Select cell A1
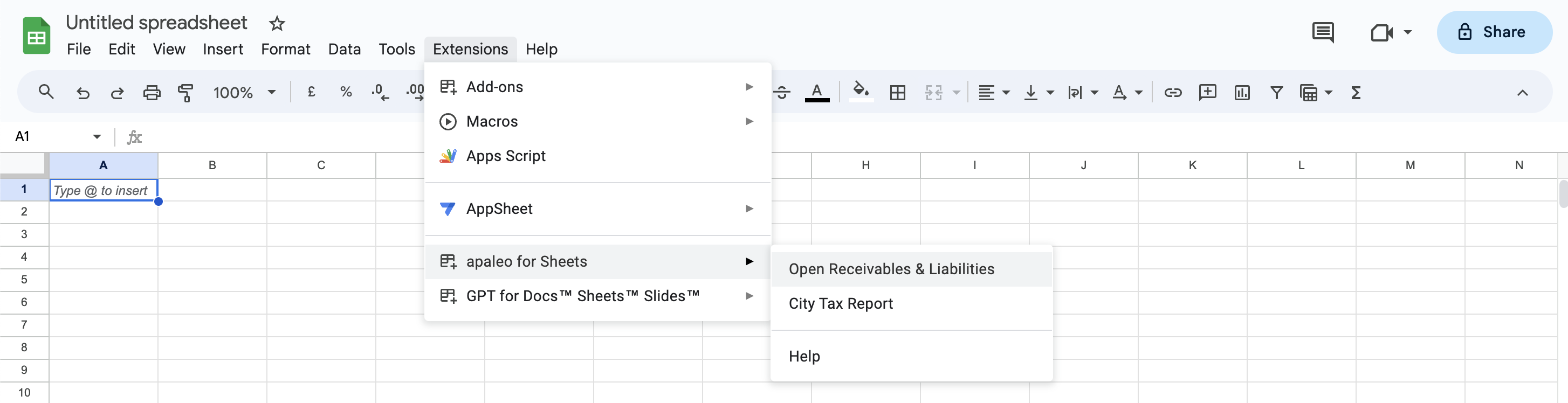The width and height of the screenshot is (1568, 403). (x=104, y=190)
